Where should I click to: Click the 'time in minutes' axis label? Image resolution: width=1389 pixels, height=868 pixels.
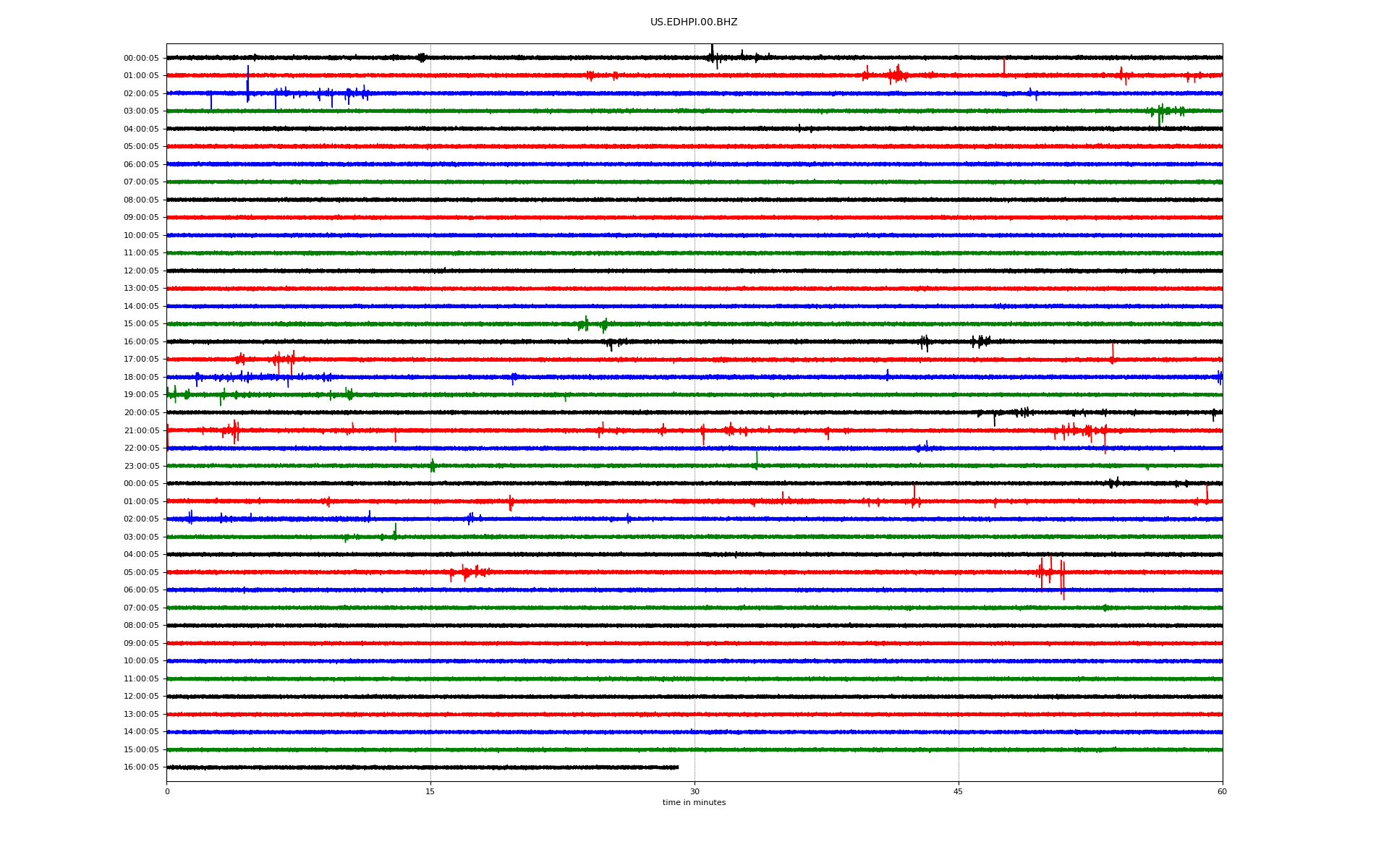pos(694,803)
